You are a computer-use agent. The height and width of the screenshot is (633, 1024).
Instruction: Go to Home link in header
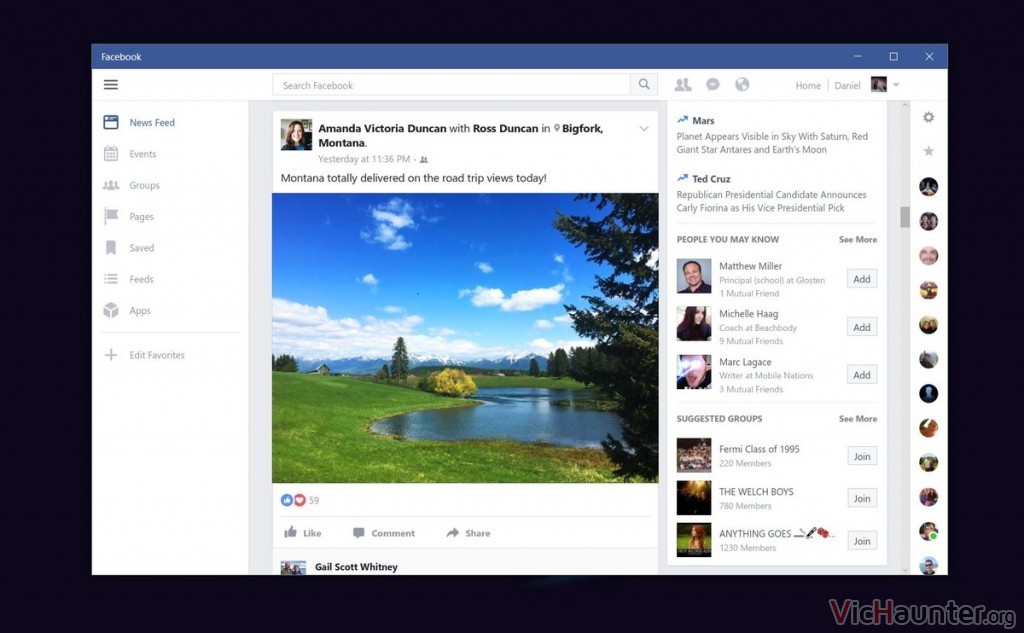(808, 86)
